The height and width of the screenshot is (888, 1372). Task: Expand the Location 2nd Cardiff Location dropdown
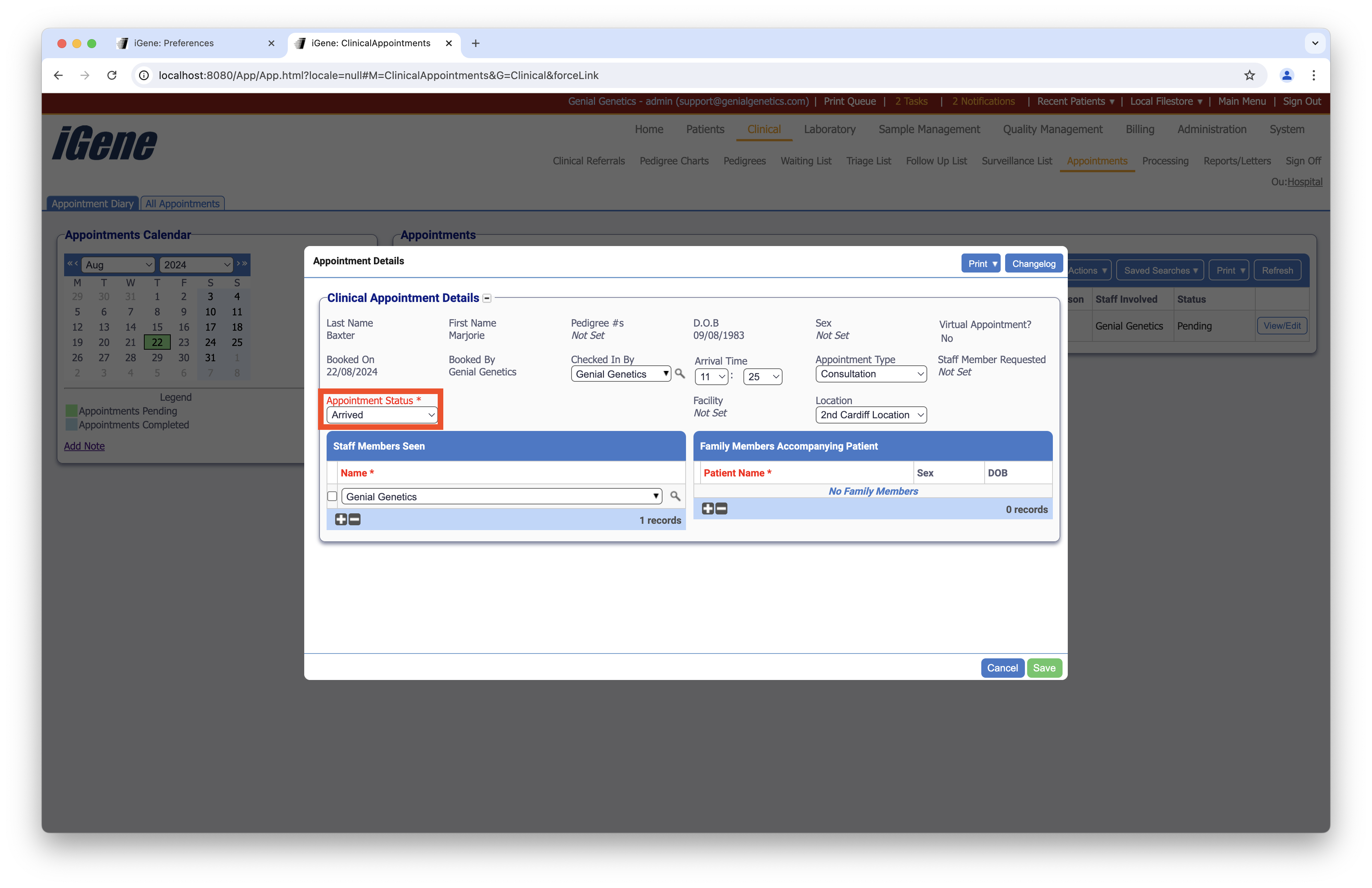(x=871, y=415)
